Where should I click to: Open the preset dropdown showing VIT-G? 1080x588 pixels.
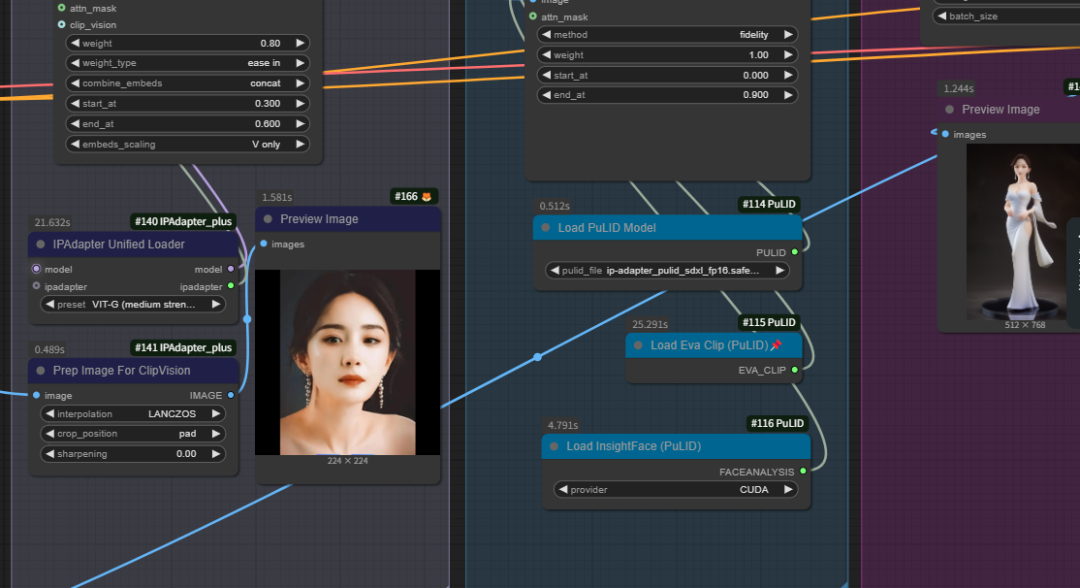coord(133,305)
